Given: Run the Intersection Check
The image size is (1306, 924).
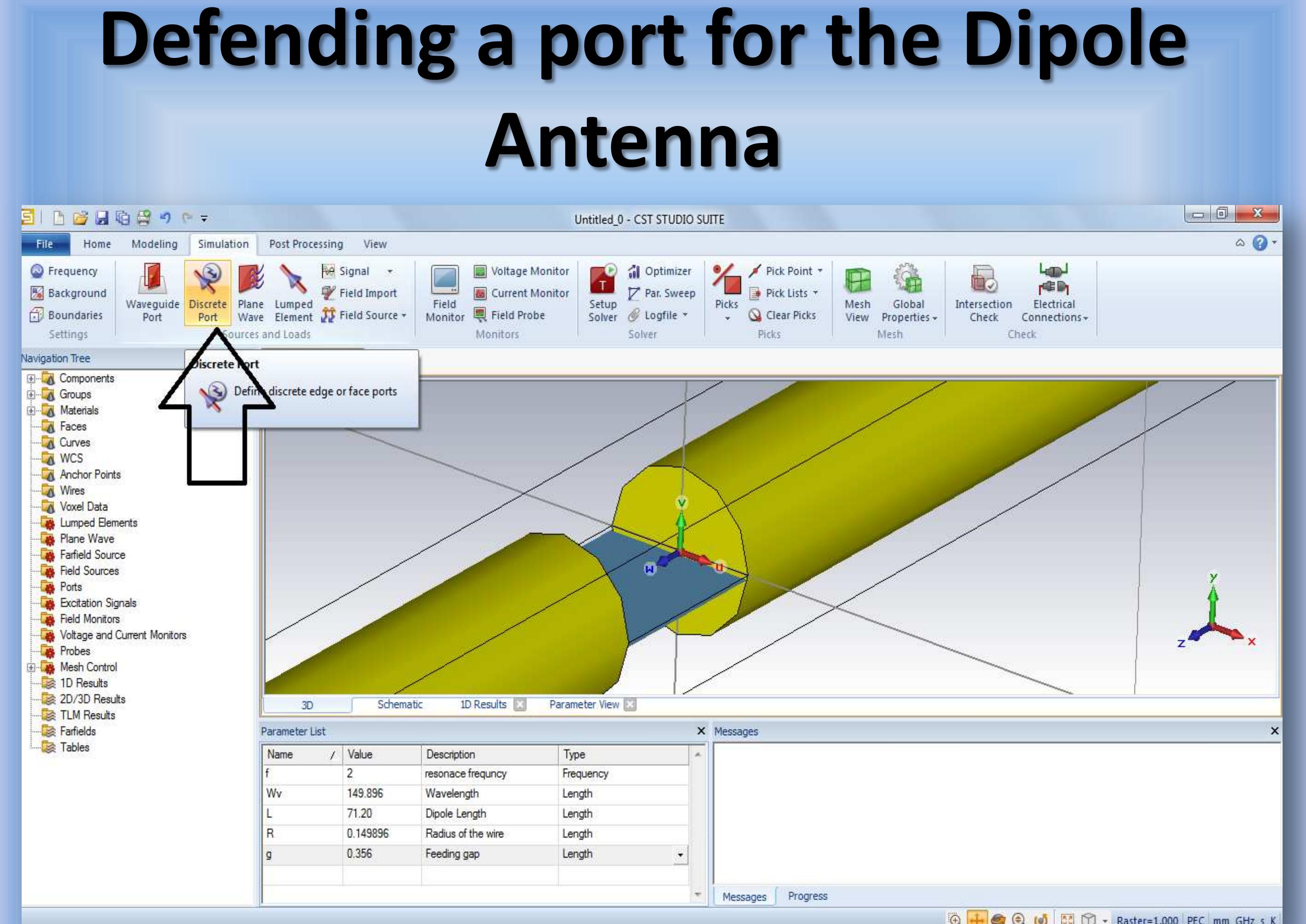Looking at the screenshot, I should click(x=983, y=293).
